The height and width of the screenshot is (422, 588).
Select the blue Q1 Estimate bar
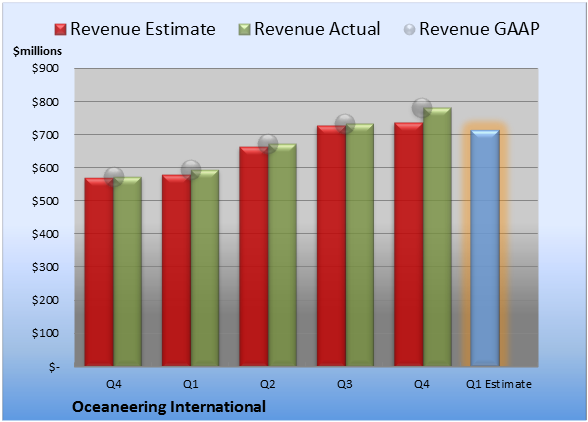point(485,248)
